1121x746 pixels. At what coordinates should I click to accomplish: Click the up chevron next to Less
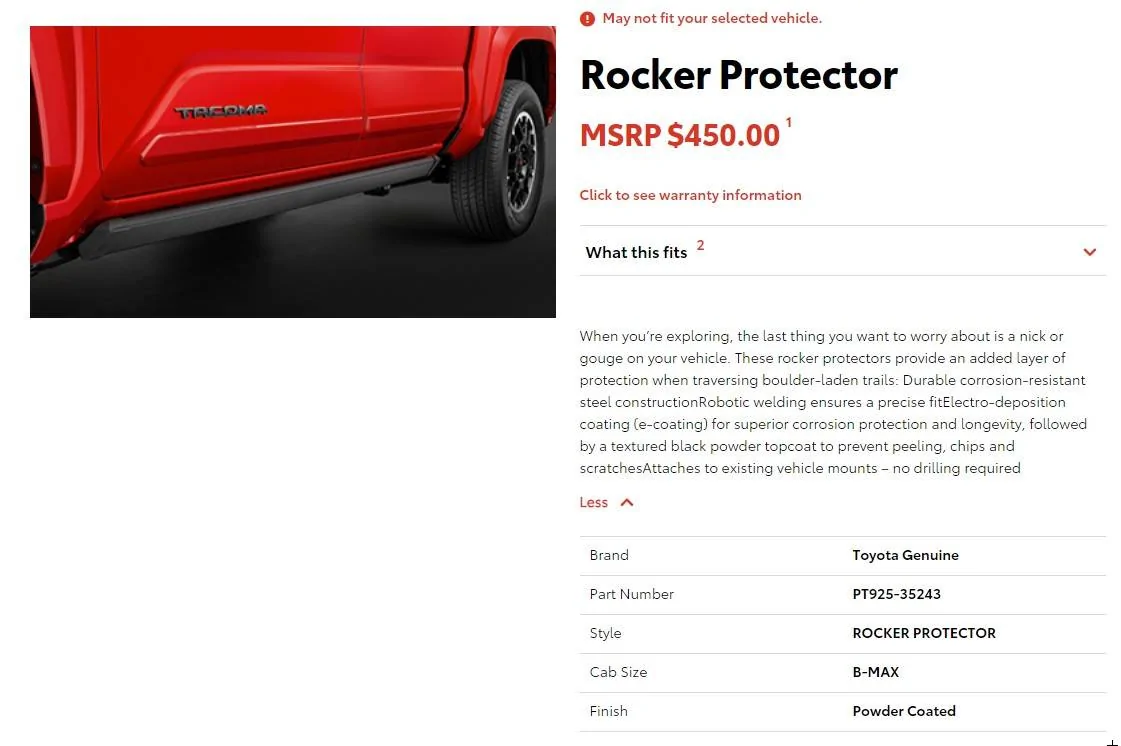(627, 502)
